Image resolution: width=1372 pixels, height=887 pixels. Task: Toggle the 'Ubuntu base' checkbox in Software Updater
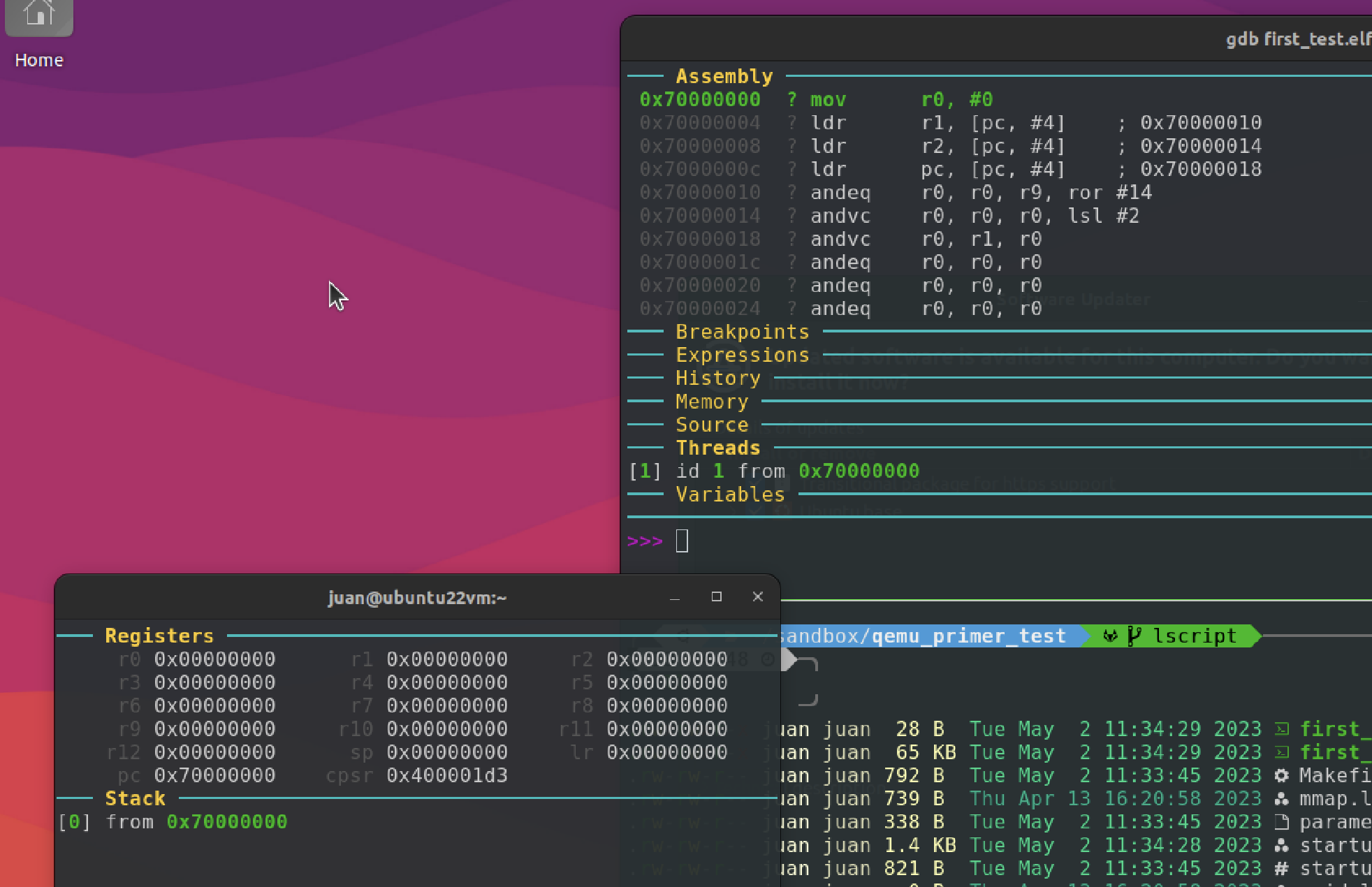pyautogui.click(x=756, y=509)
